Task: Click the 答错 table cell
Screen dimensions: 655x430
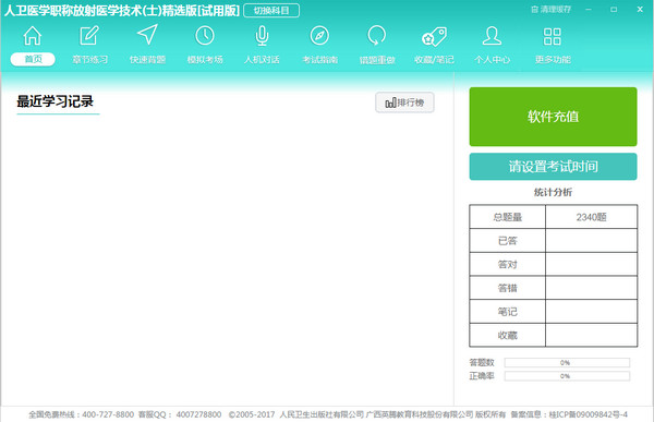Action: pos(507,288)
